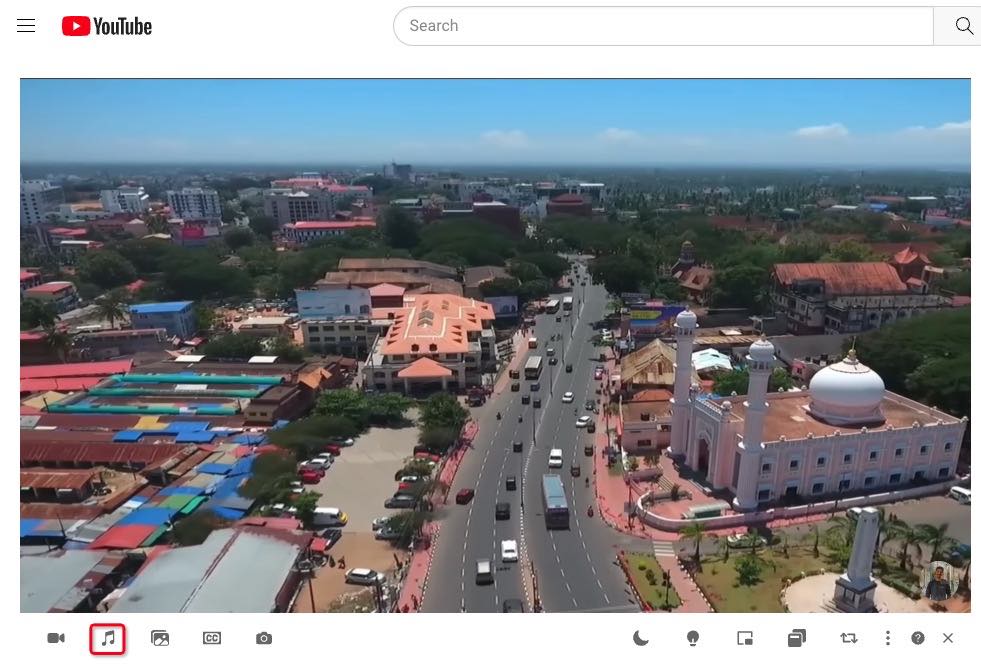Open help via the question mark button
The height and width of the screenshot is (666, 981).
tap(917, 637)
